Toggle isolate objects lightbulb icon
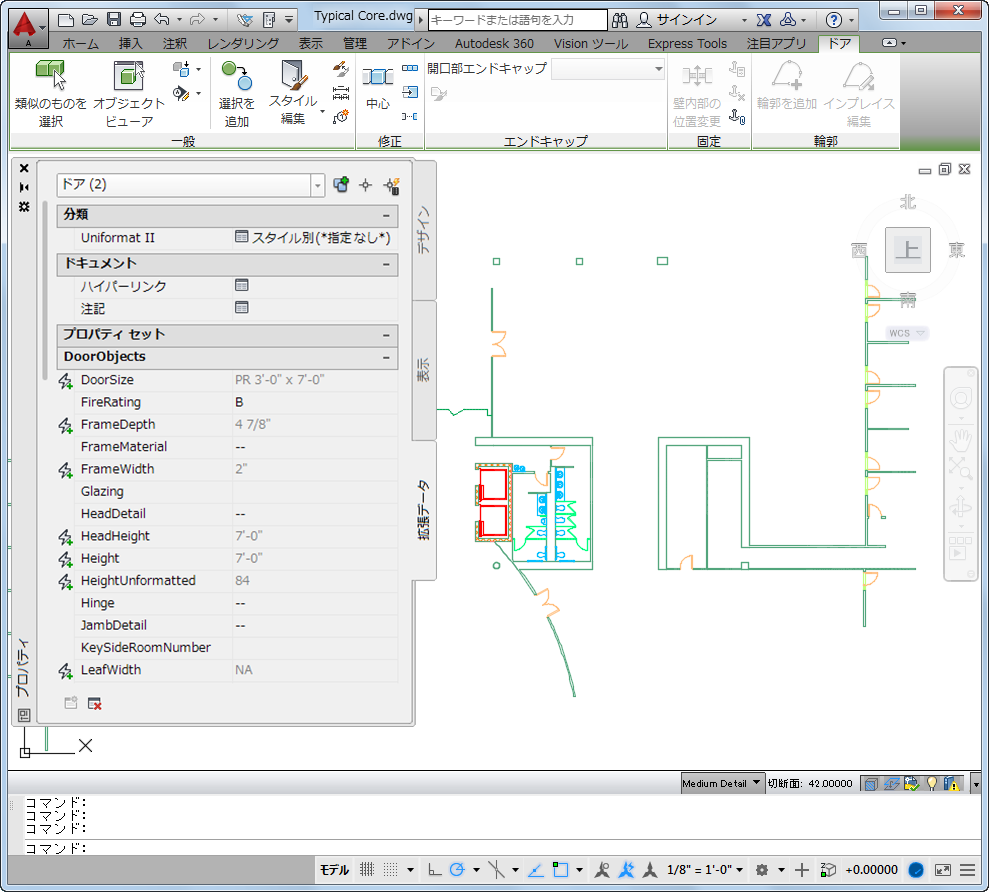The image size is (989, 892). tap(932, 783)
